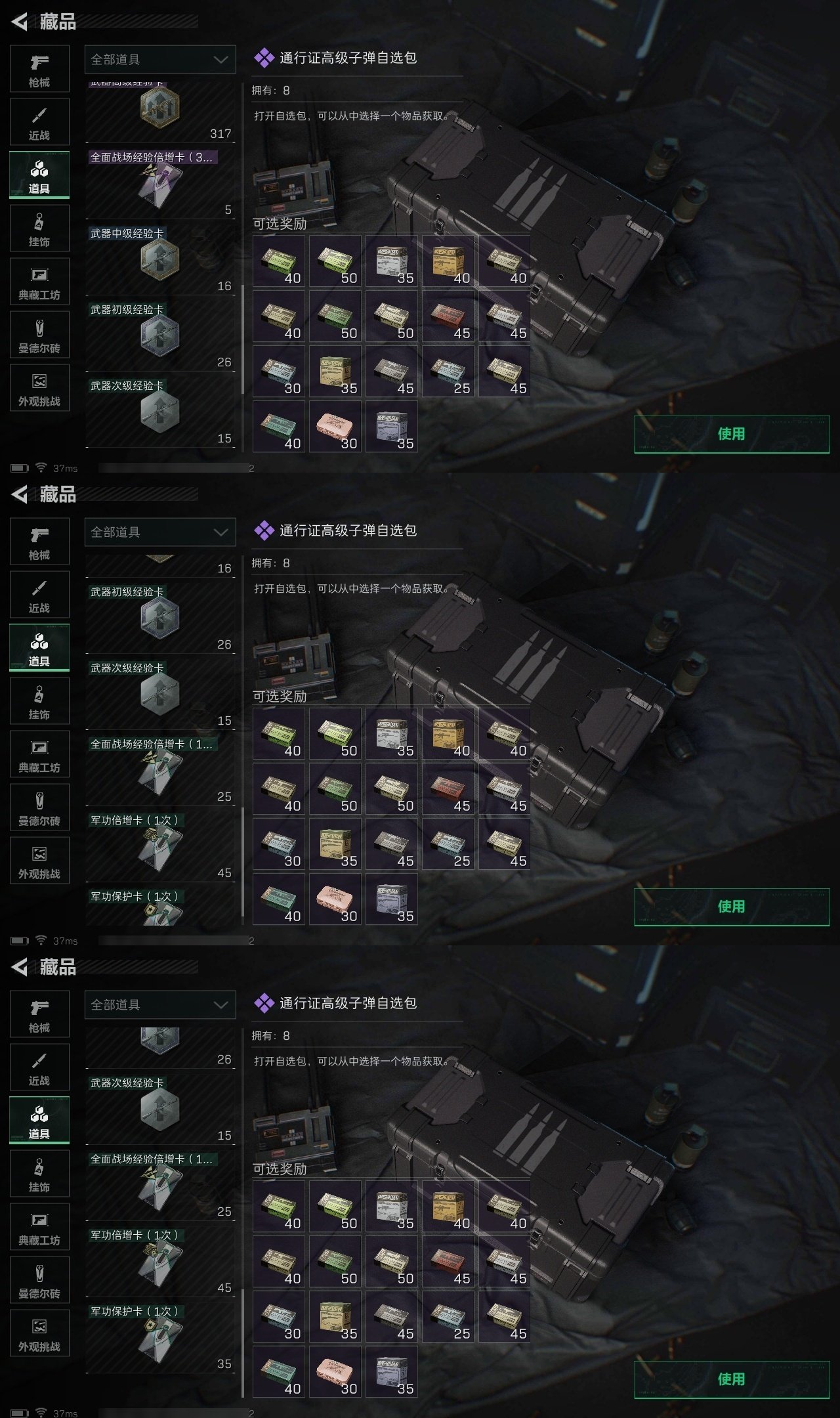Open the 全部道具 dropdown arrow in the bottom screenshot
Image resolution: width=840 pixels, height=1418 pixels.
[x=220, y=1004]
